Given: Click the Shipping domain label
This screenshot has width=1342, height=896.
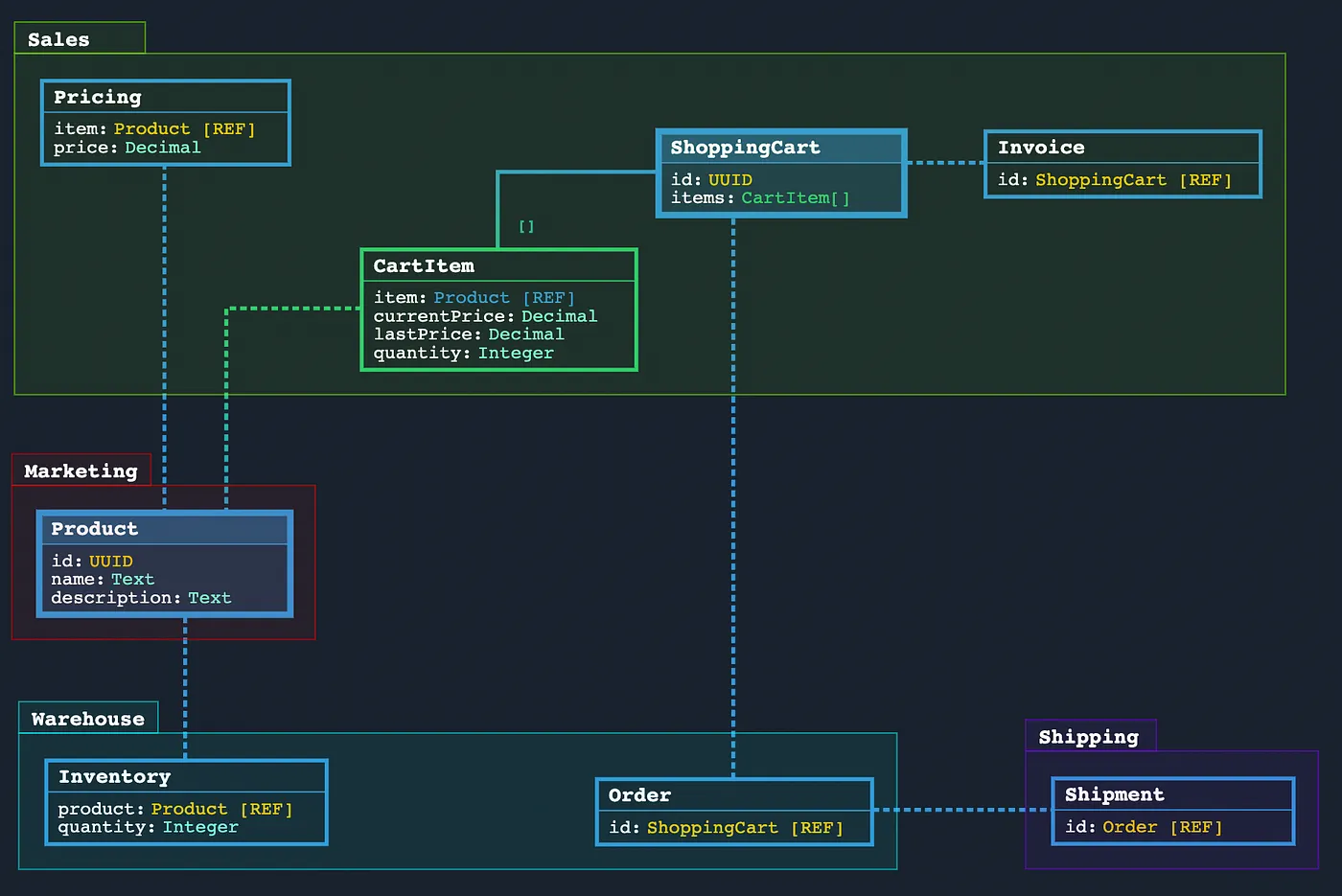Looking at the screenshot, I should (x=1089, y=736).
